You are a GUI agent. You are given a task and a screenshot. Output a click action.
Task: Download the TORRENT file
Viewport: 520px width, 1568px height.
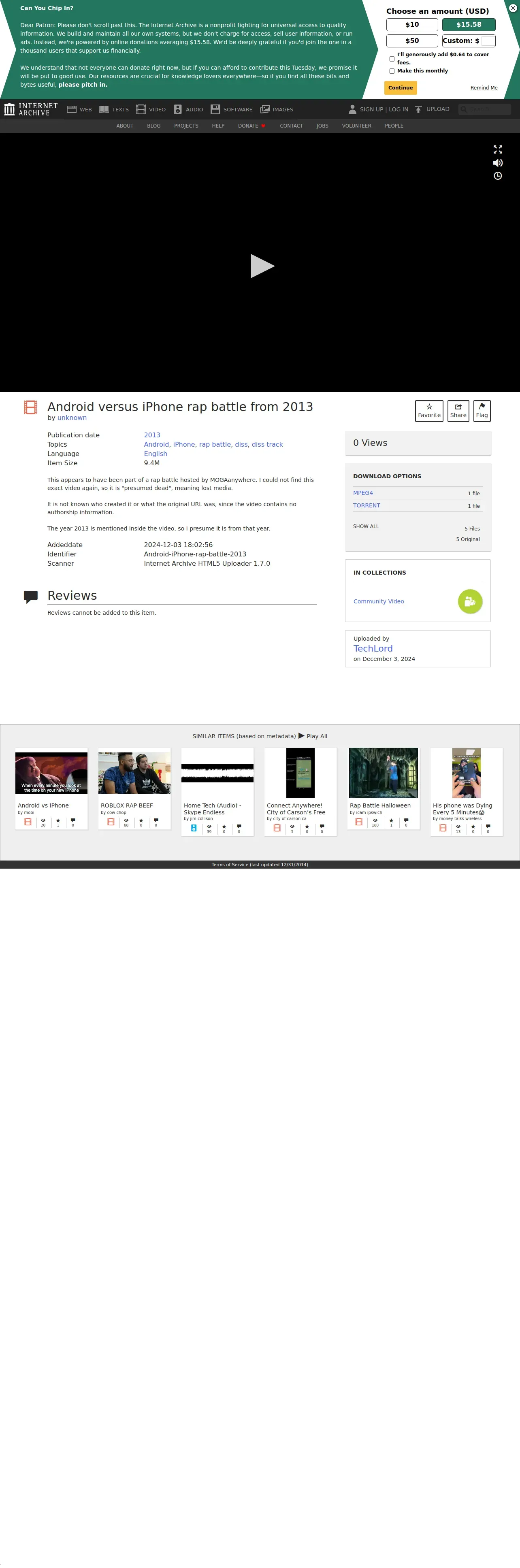click(x=367, y=505)
